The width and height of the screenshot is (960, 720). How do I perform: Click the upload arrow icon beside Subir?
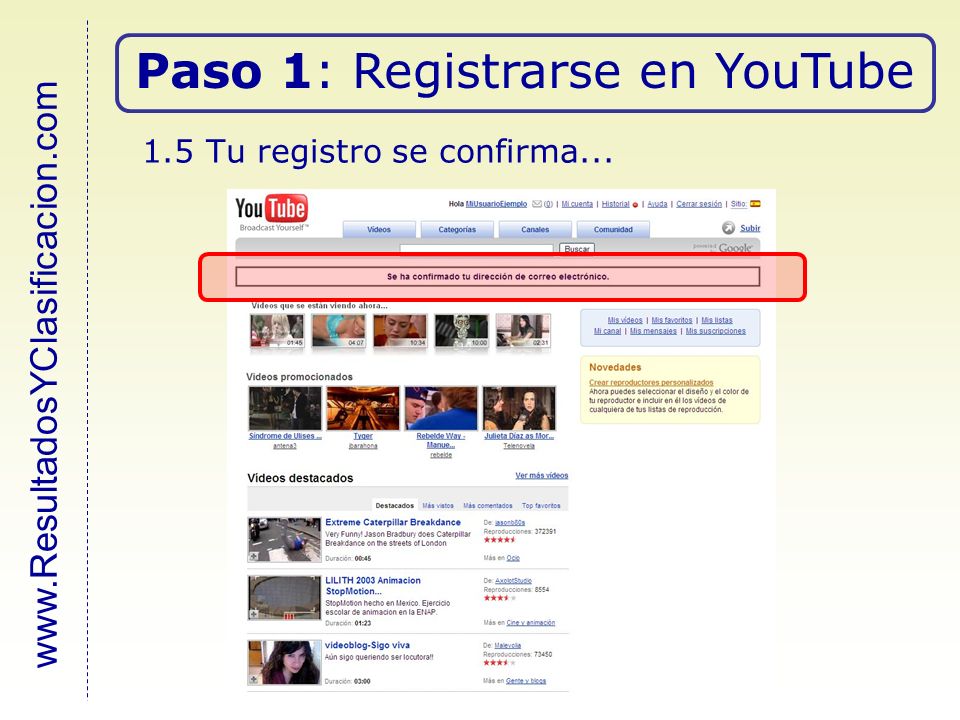click(728, 228)
